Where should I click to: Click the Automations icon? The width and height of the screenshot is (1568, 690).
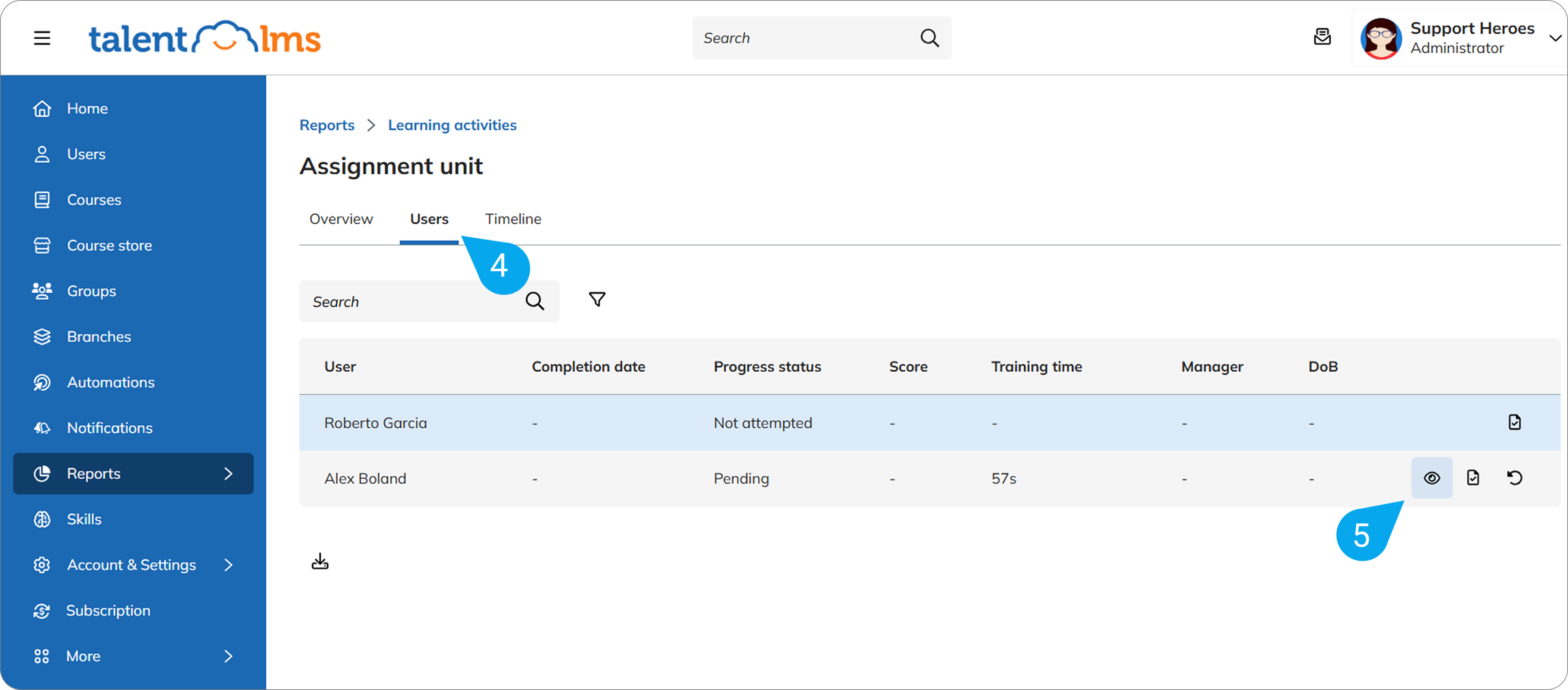coord(42,382)
